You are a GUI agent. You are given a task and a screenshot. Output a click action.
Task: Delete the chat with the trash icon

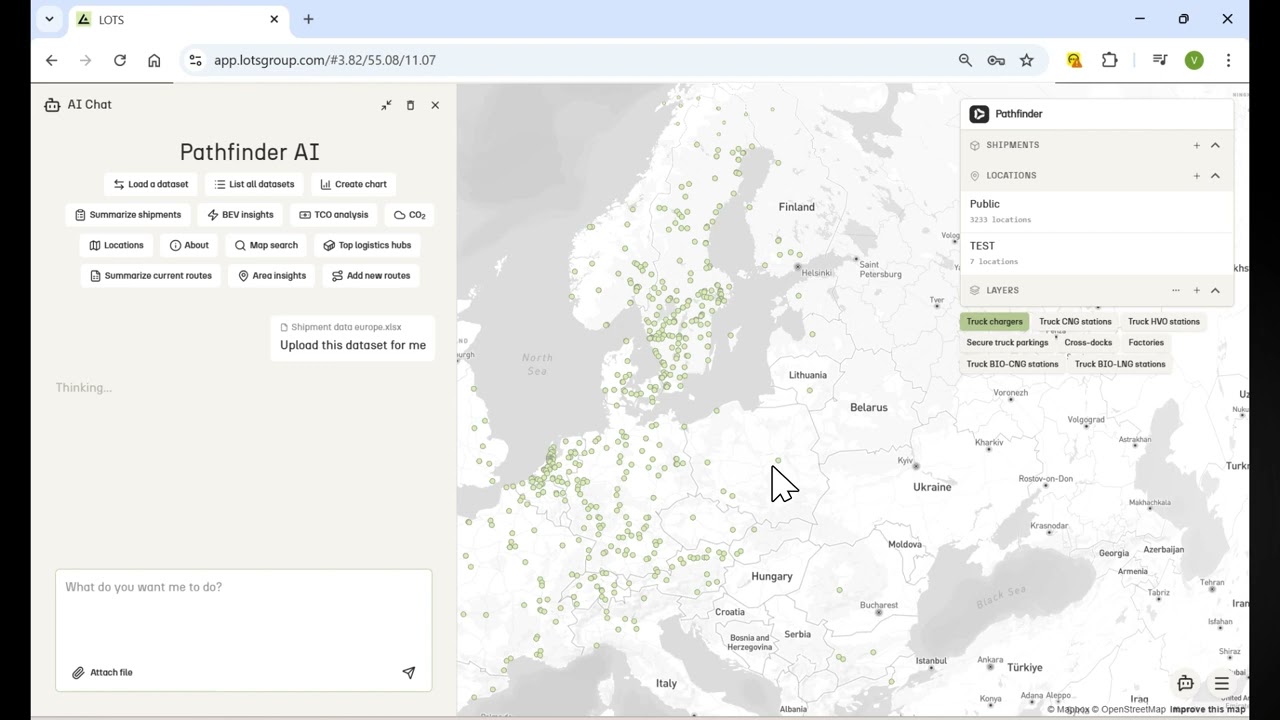[x=410, y=105]
